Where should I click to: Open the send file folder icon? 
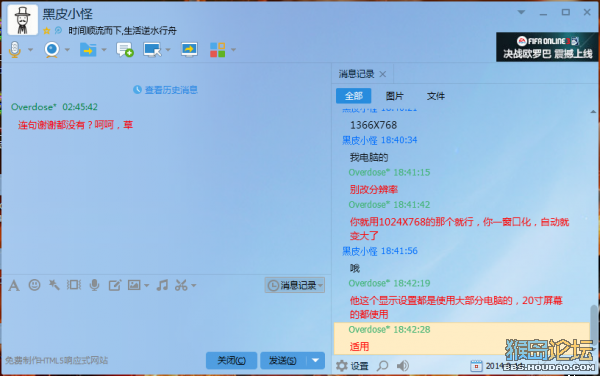(x=88, y=50)
